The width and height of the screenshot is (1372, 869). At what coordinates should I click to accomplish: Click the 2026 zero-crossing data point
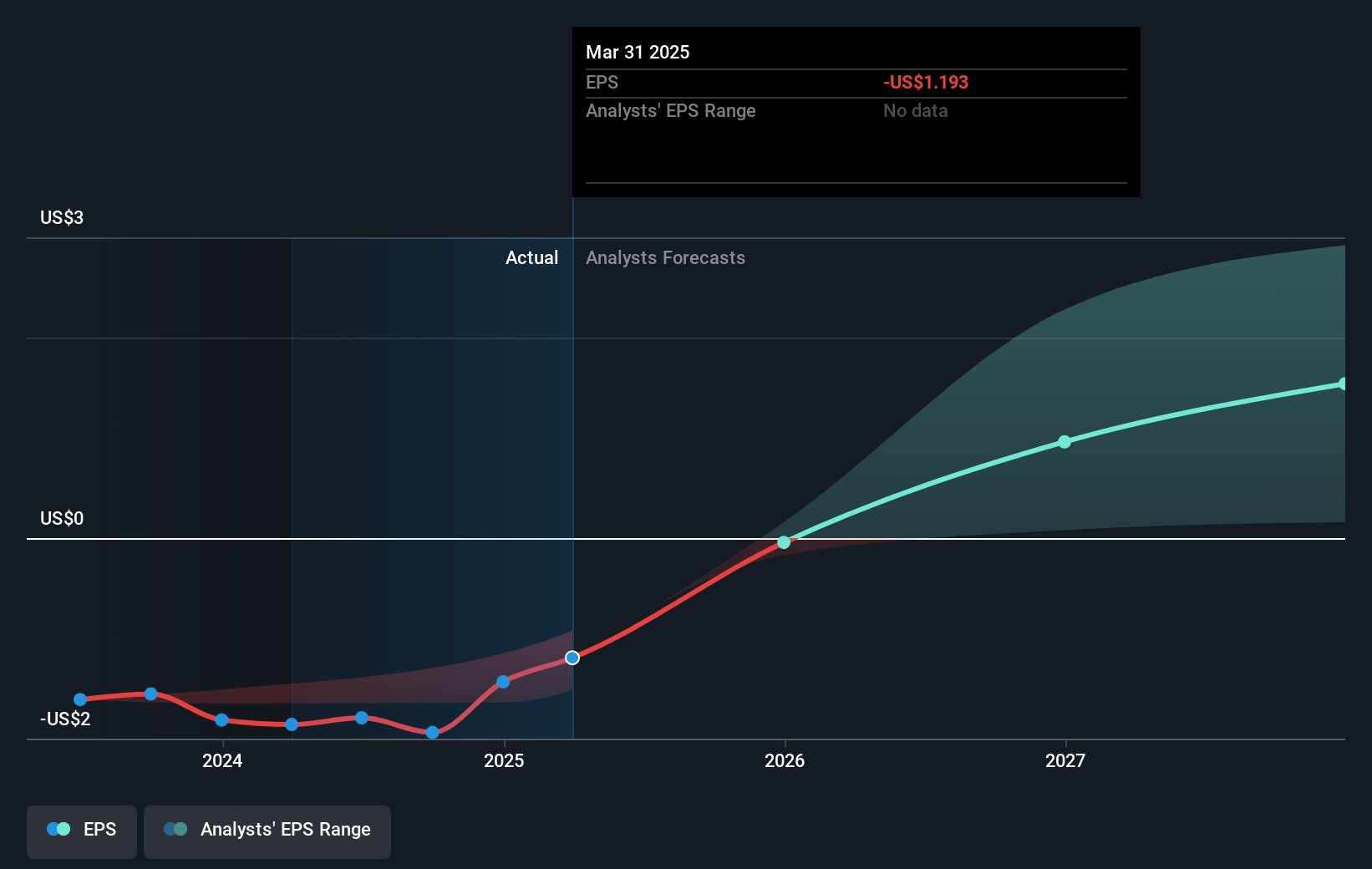click(783, 541)
